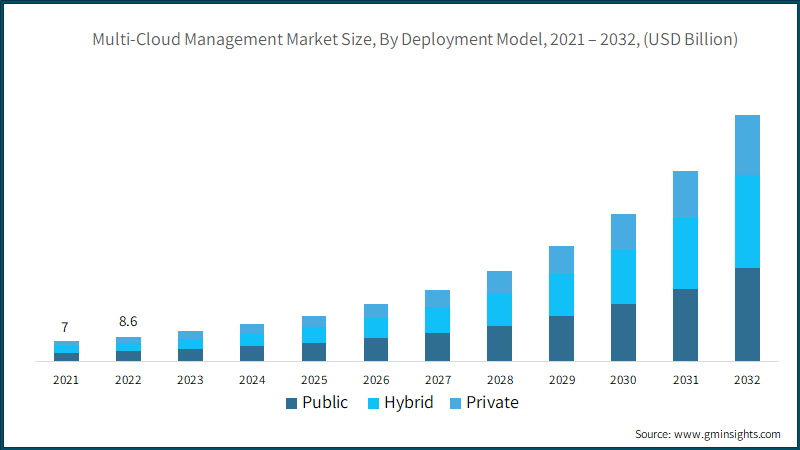Click the Public segment of the 2030 bar
This screenshot has height=450, width=800.
point(623,332)
